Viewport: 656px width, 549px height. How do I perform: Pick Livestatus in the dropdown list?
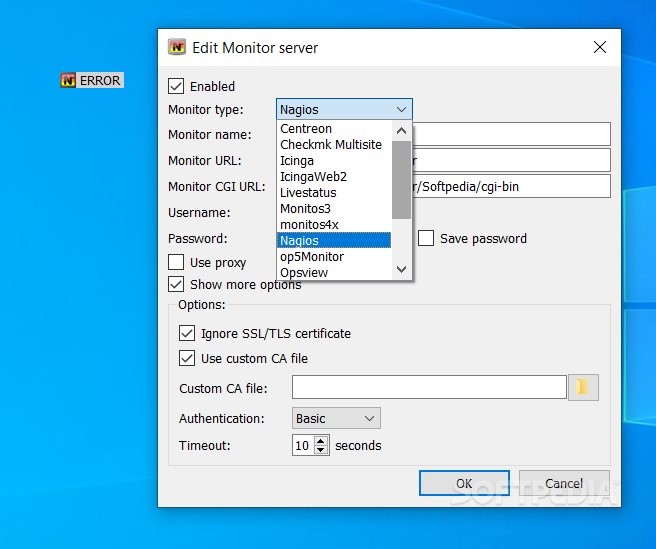(334, 192)
